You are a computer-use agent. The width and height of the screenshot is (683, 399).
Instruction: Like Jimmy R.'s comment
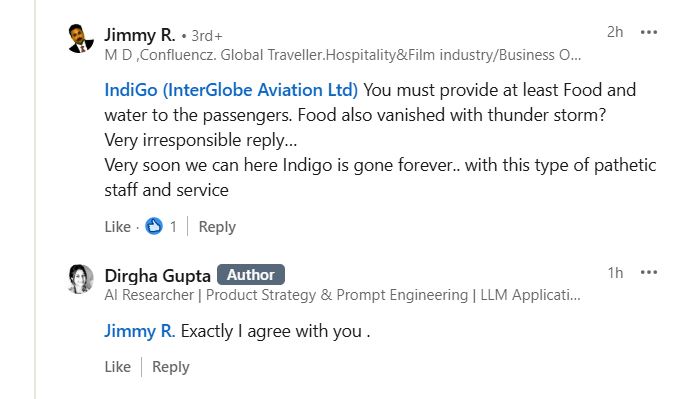(x=118, y=227)
